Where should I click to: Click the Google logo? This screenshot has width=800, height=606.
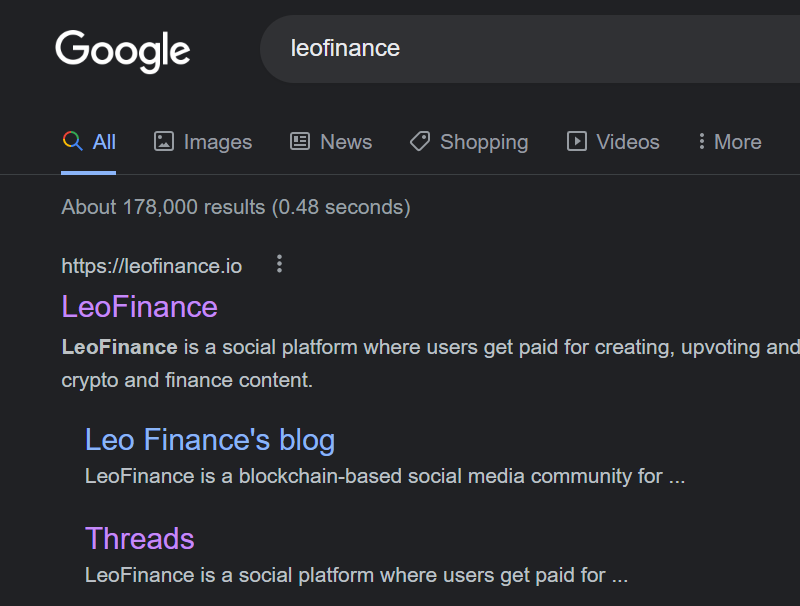click(122, 51)
